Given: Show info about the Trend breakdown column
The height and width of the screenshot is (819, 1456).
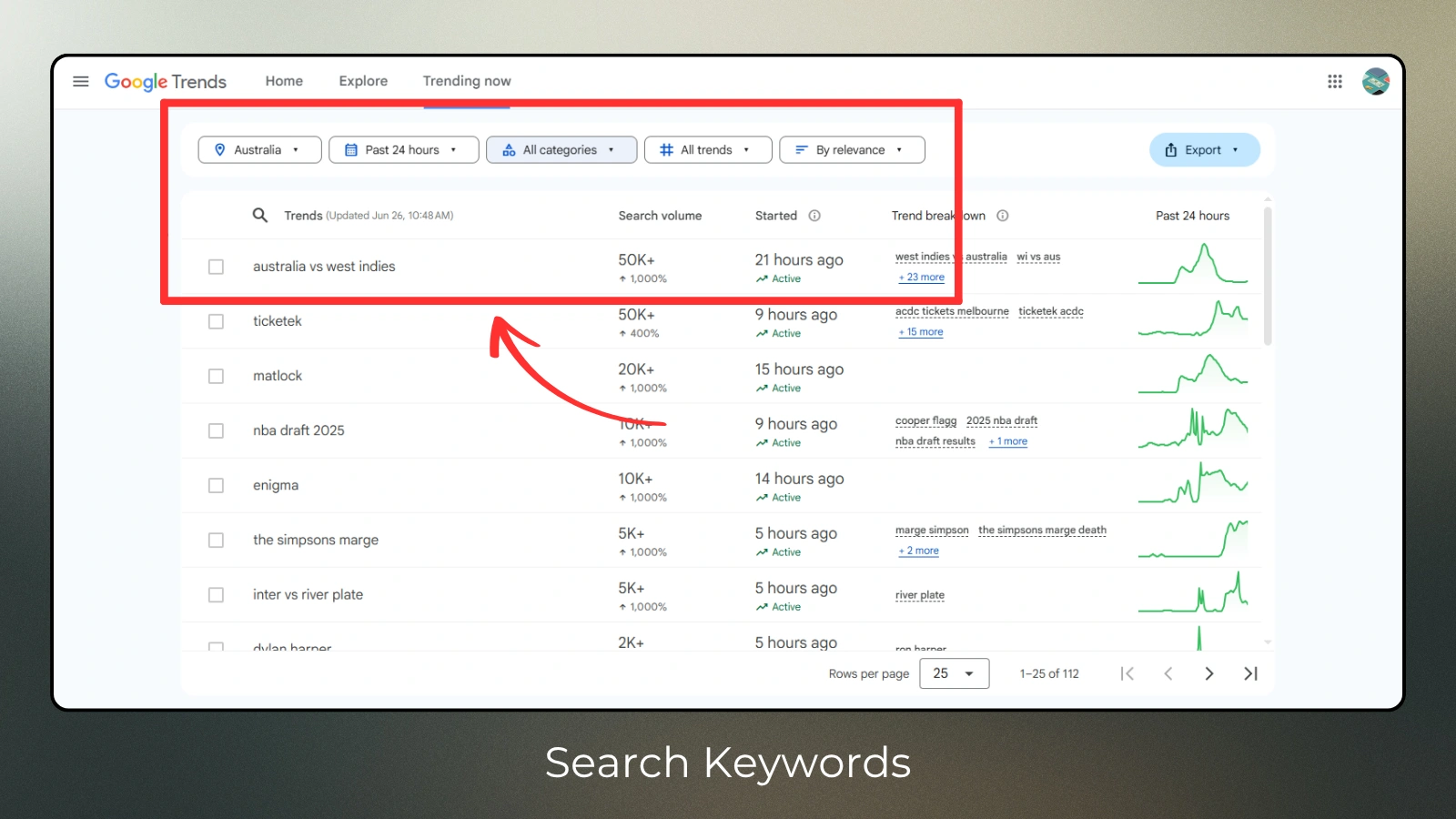Looking at the screenshot, I should click(x=1002, y=216).
